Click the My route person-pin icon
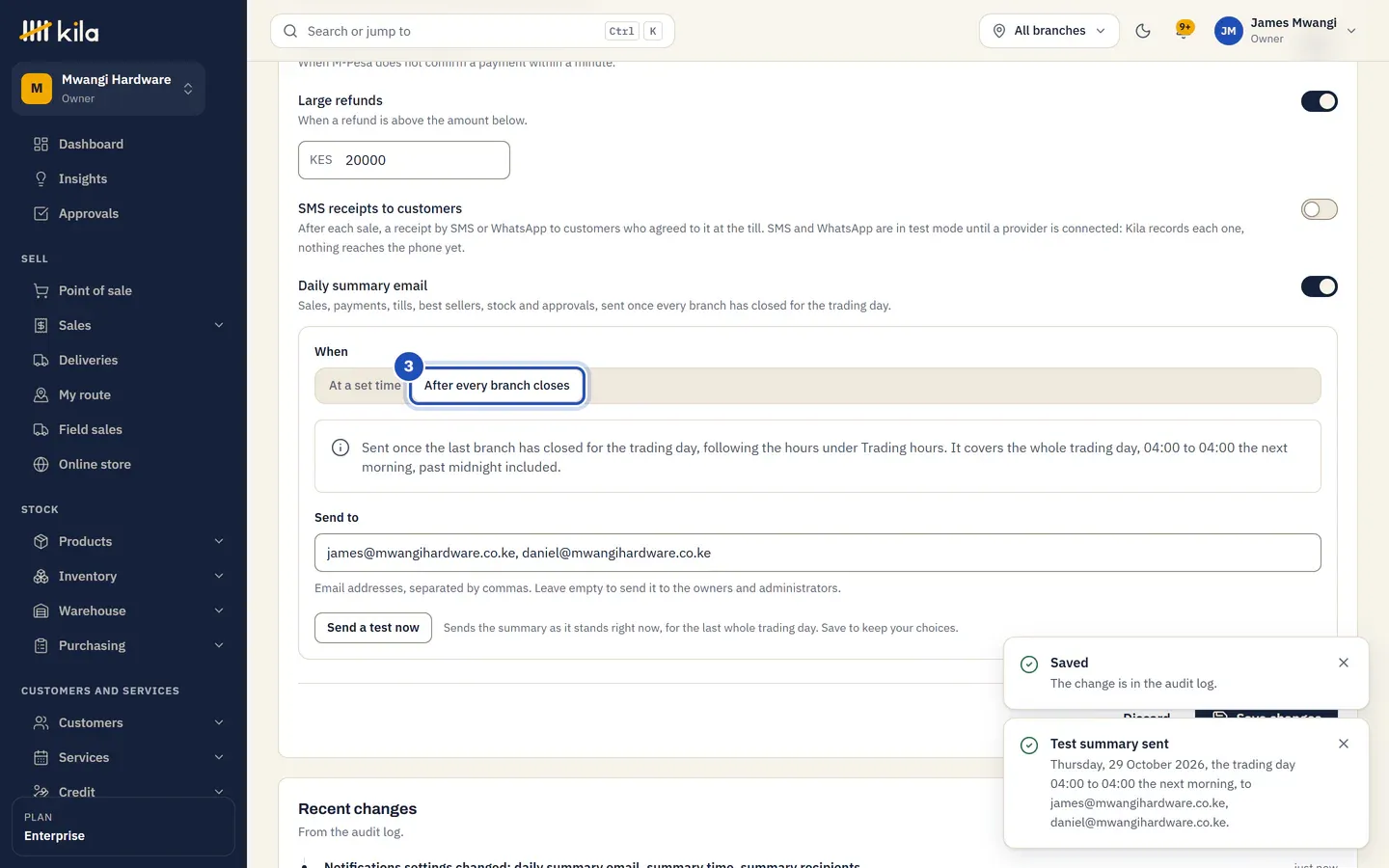The height and width of the screenshot is (868, 1389). [x=41, y=395]
